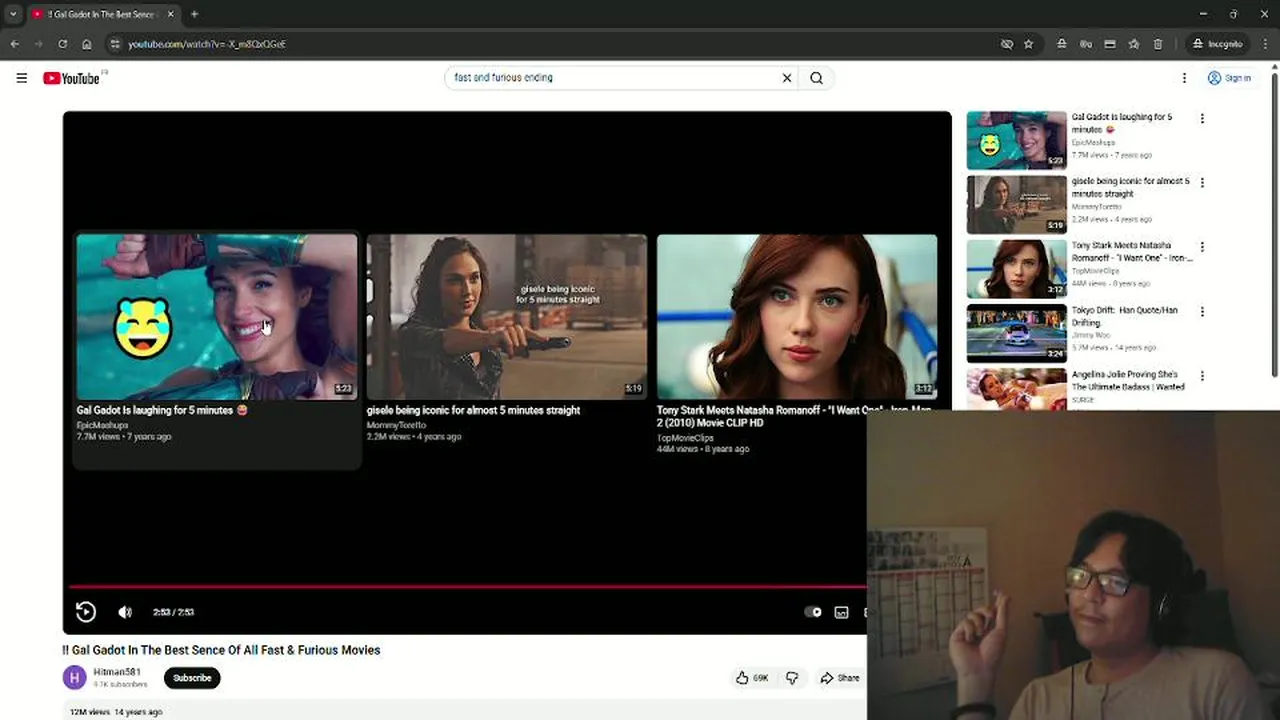Open the tab search dropdown arrow
This screenshot has height=720, width=1280.
13,14
